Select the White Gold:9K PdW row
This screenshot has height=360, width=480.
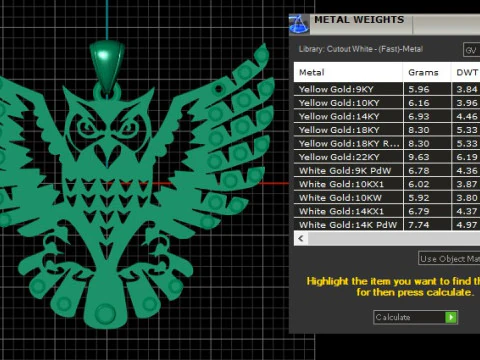(387, 171)
